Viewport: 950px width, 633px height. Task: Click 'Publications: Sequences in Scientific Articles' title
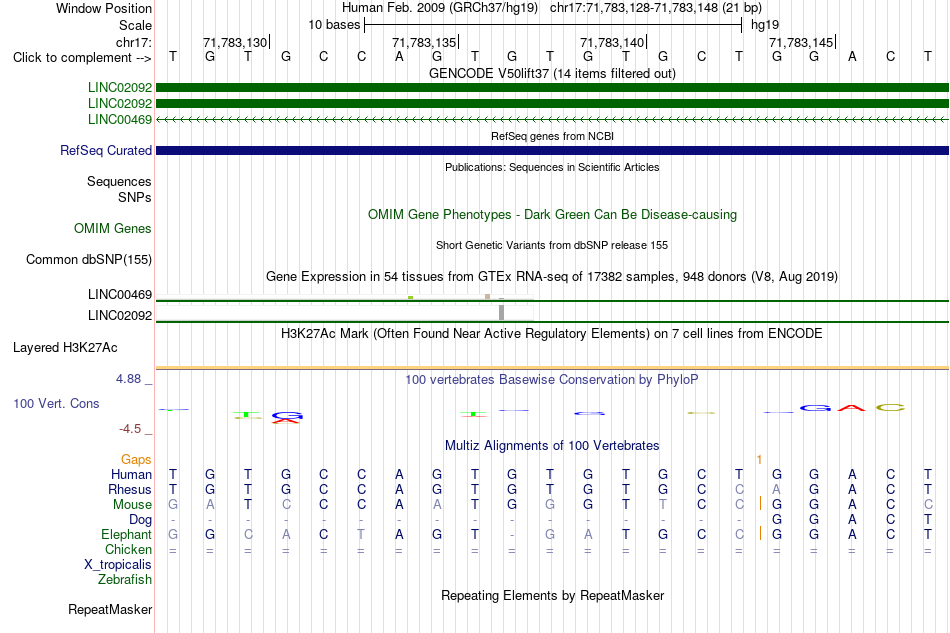pos(552,167)
